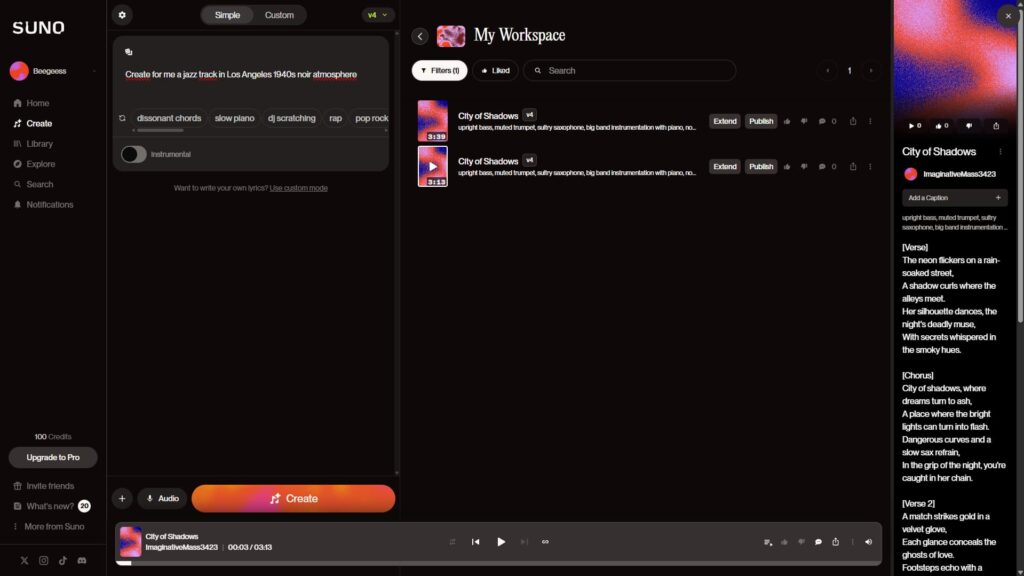
Task: Open the X (Twitter) social link
Action: coord(24,561)
